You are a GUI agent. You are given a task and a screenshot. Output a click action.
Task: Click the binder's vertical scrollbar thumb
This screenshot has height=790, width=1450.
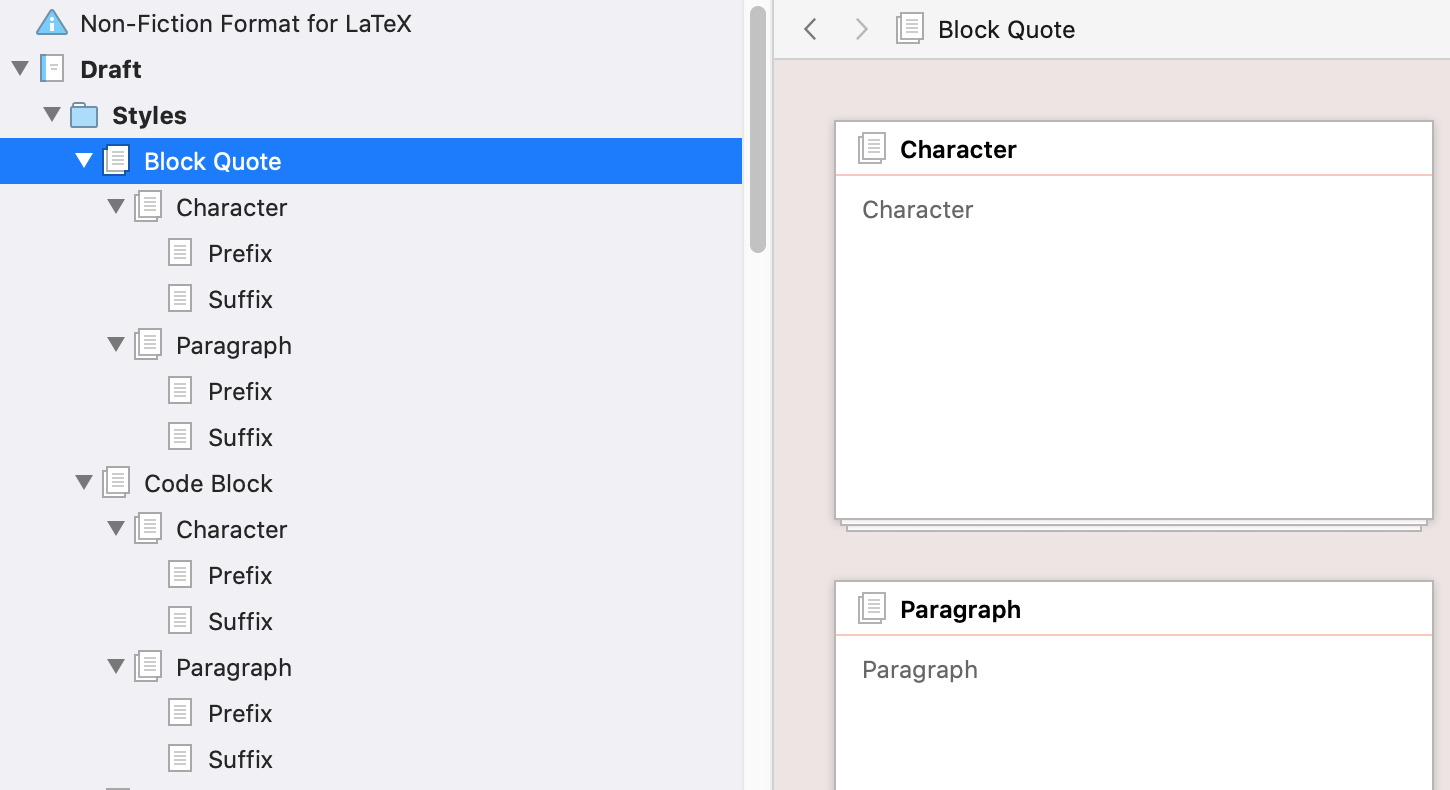[758, 129]
